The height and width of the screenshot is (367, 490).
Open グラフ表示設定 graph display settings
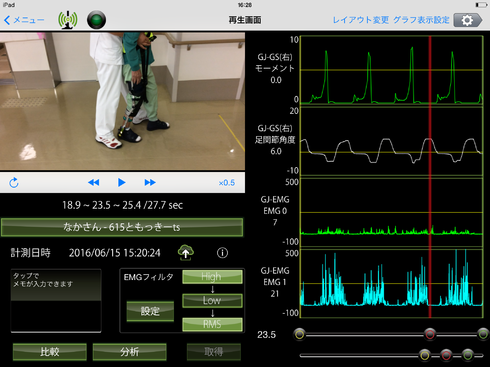point(421,20)
